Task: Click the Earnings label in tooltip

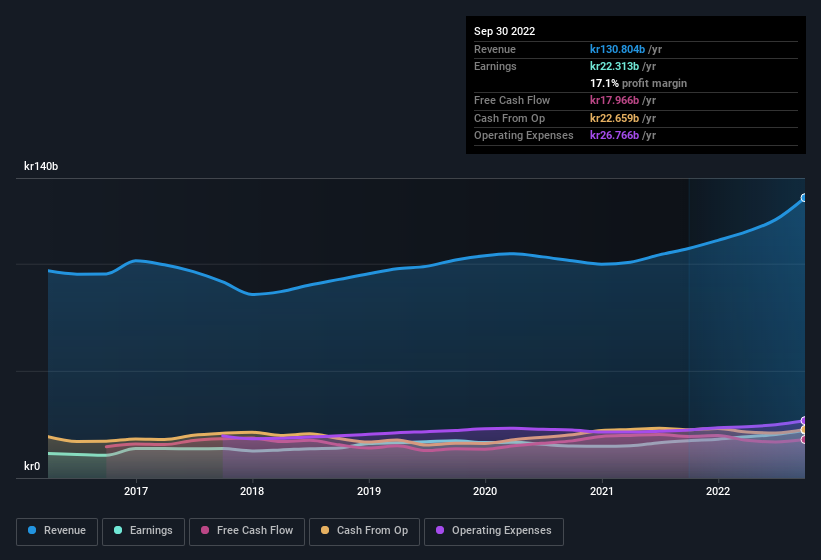Action: 495,66
